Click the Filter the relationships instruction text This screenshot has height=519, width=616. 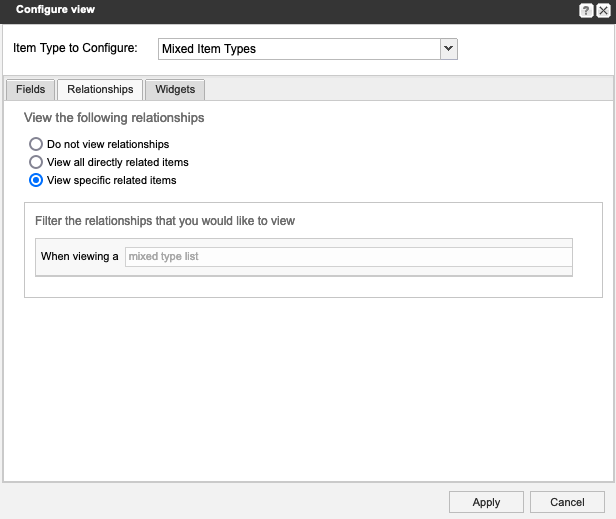[165, 220]
